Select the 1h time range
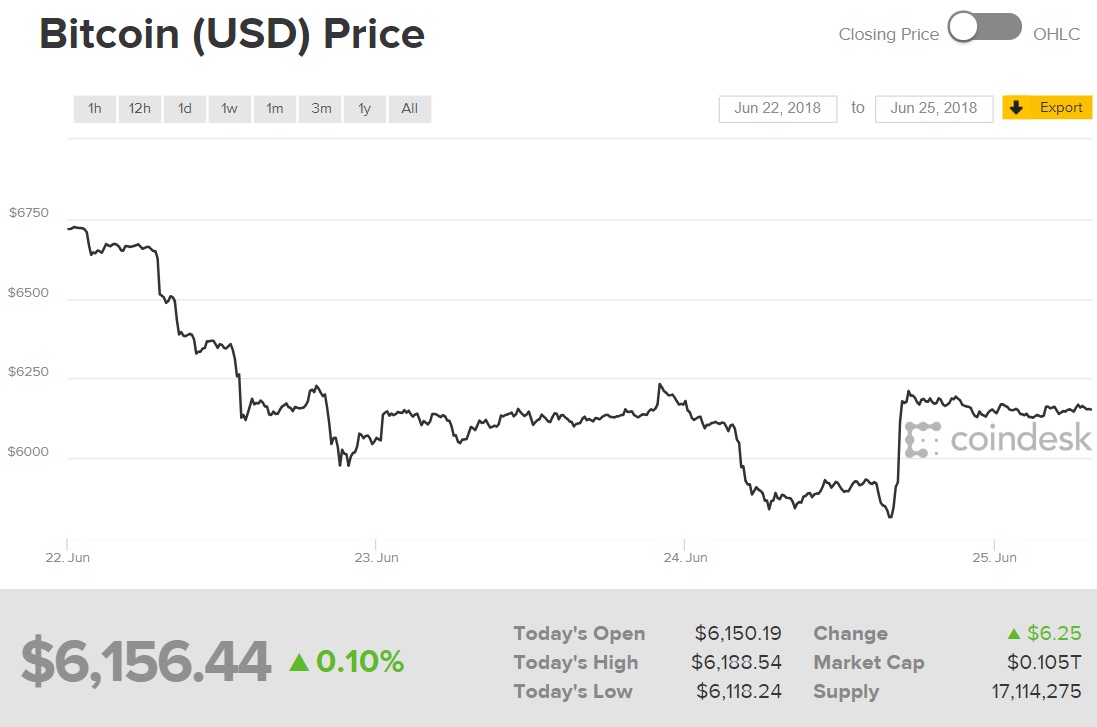 [x=94, y=108]
